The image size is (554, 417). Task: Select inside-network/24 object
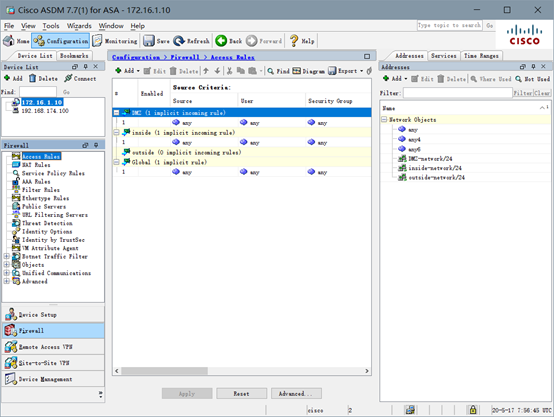[435, 168]
